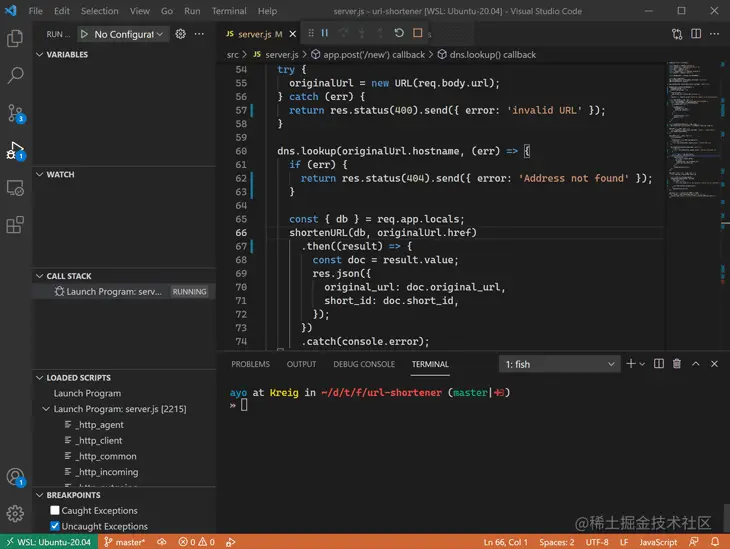The image size is (730, 549).
Task: Open changes compare icon in editor title
Action: [x=677, y=34]
